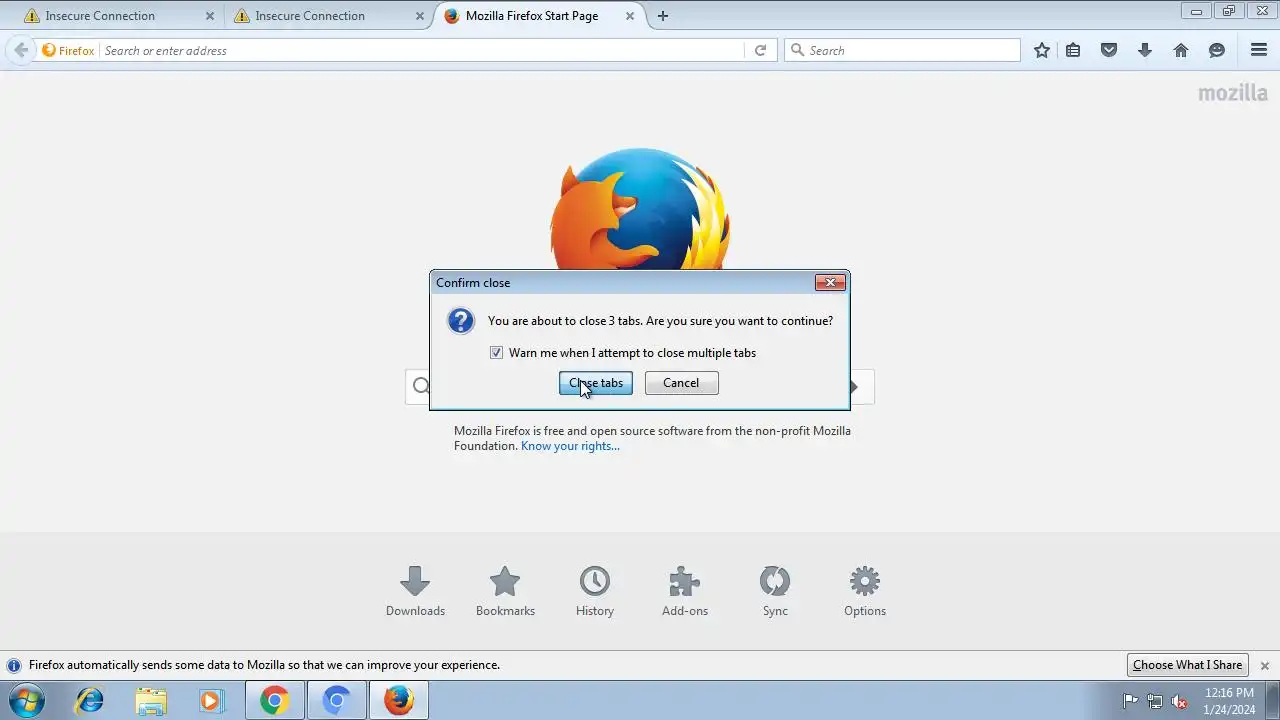Image resolution: width=1280 pixels, height=720 pixels.
Task: Click the Choose What I Share button
Action: [1187, 665]
